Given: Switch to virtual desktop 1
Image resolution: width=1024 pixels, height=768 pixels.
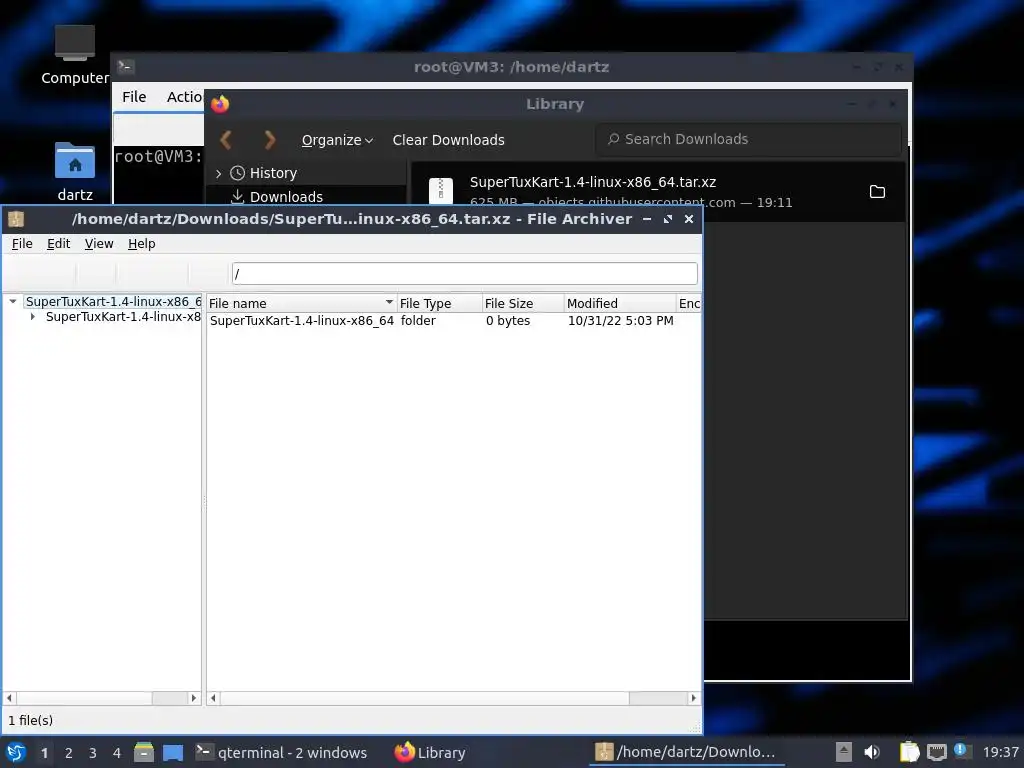Looking at the screenshot, I should tap(44, 753).
